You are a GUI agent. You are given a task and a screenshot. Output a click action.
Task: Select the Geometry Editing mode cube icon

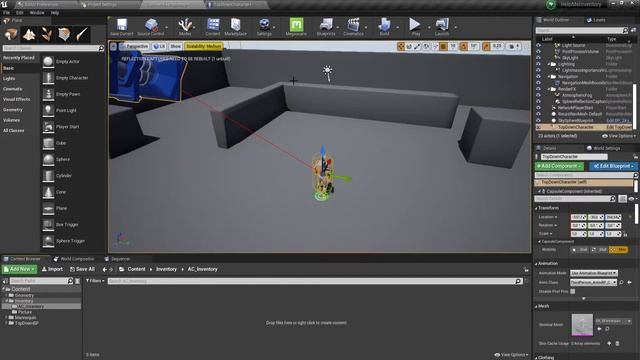(x=64, y=34)
